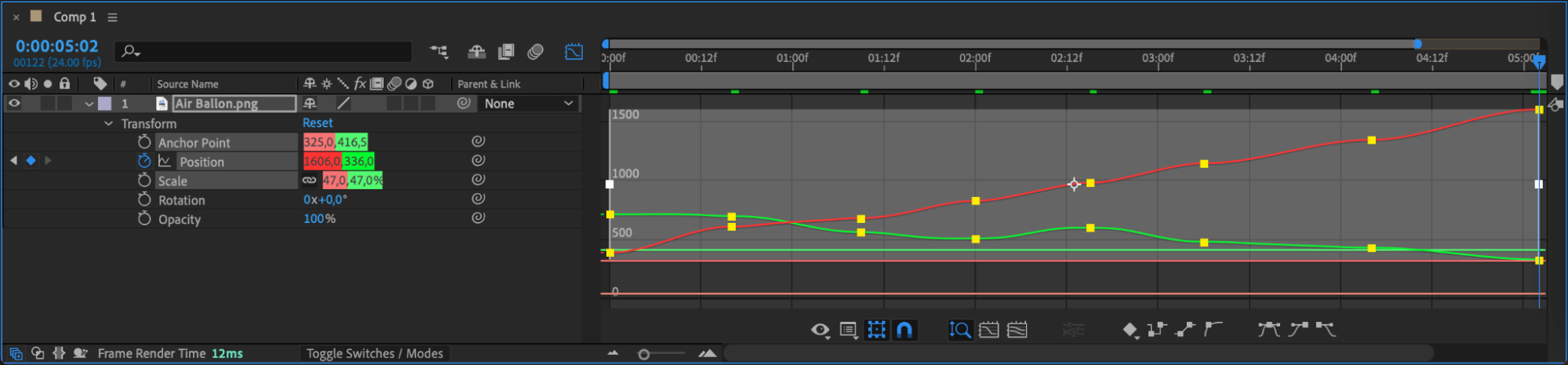Click the Rotation expression pick whip spiral
Screen dimensions: 1568x365
tap(478, 199)
